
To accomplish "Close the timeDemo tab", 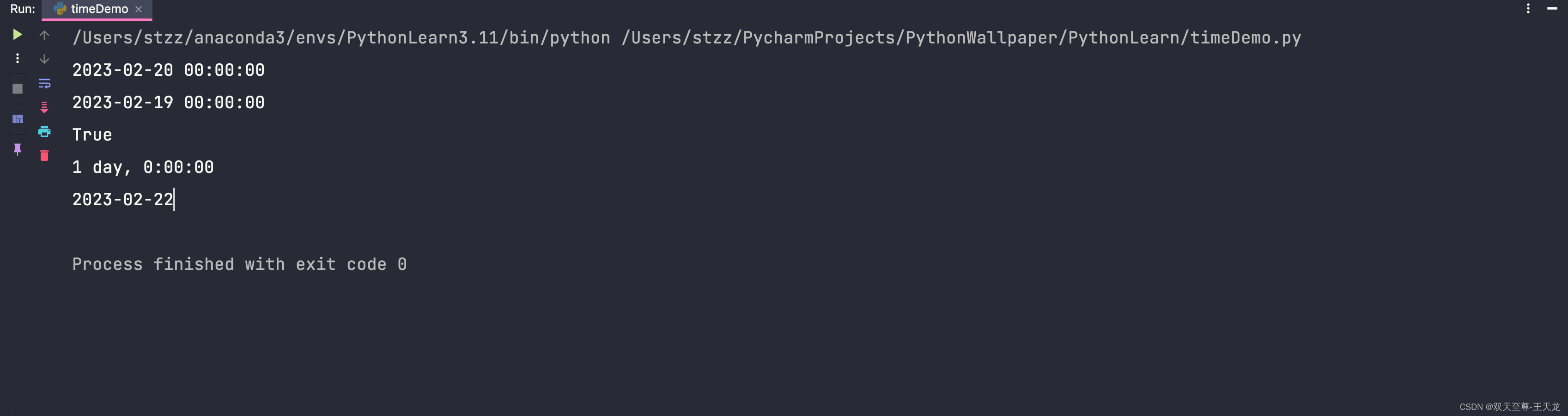I will coord(139,9).
